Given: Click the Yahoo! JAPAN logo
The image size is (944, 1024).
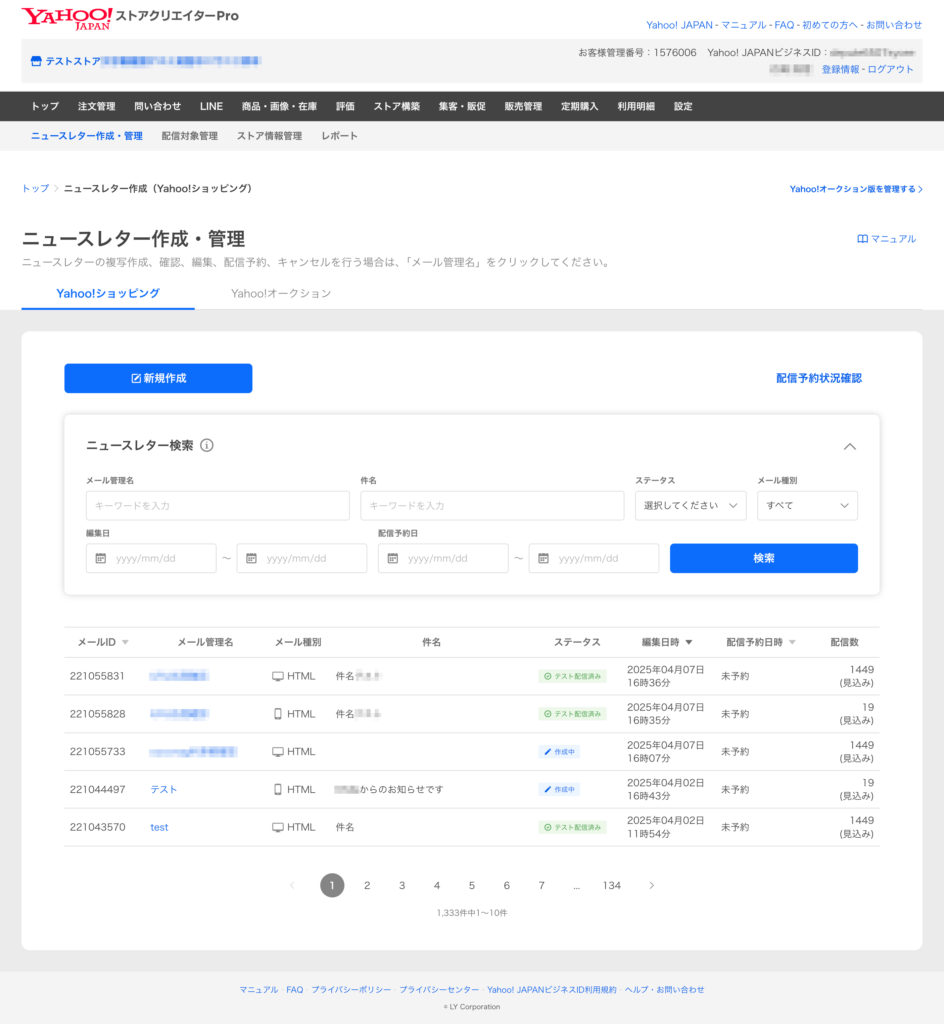Looking at the screenshot, I should (67, 18).
